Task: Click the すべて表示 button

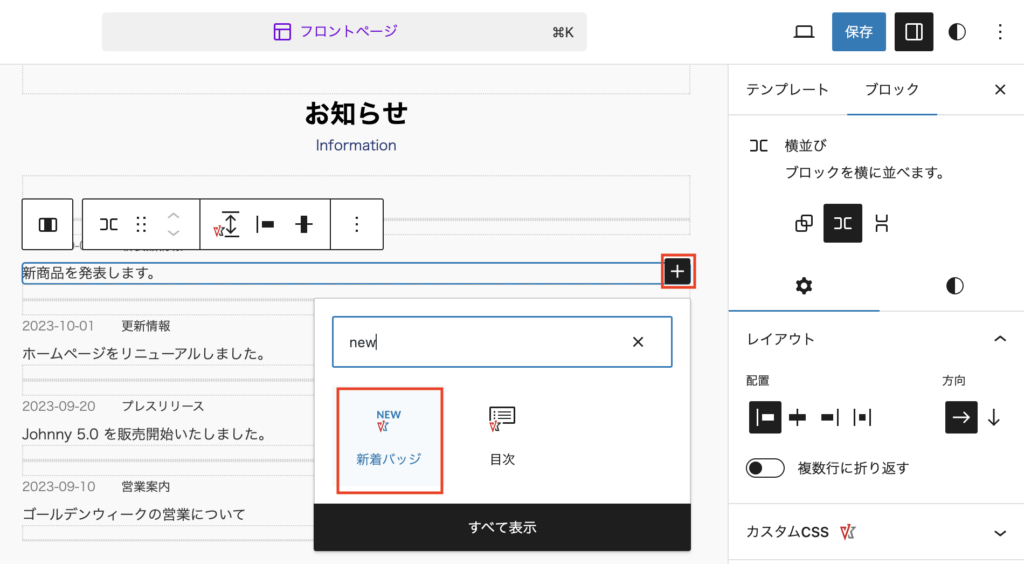Action: [x=502, y=527]
